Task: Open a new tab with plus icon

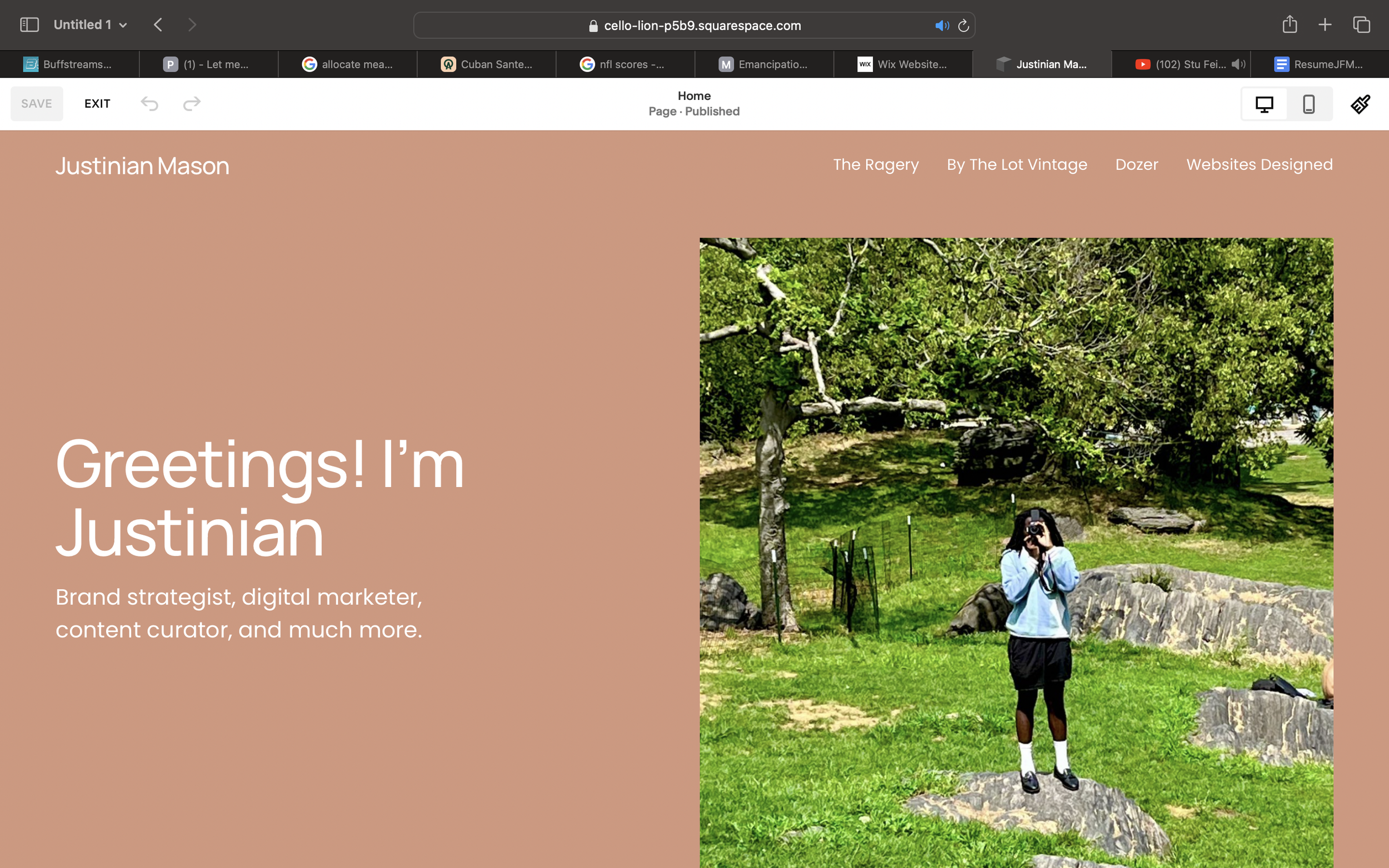Action: [1325, 24]
